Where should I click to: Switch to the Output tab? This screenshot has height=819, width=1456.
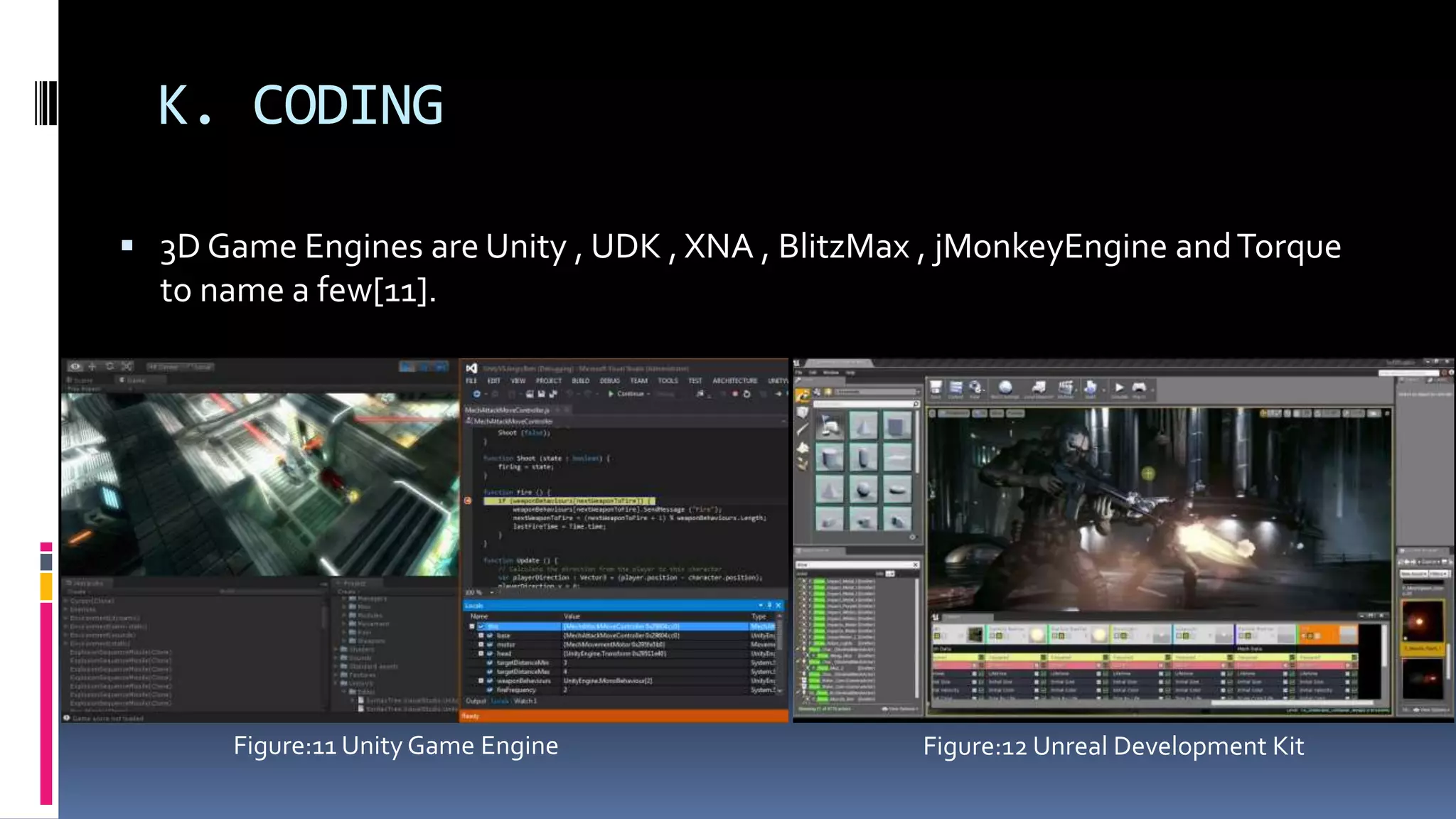476,702
